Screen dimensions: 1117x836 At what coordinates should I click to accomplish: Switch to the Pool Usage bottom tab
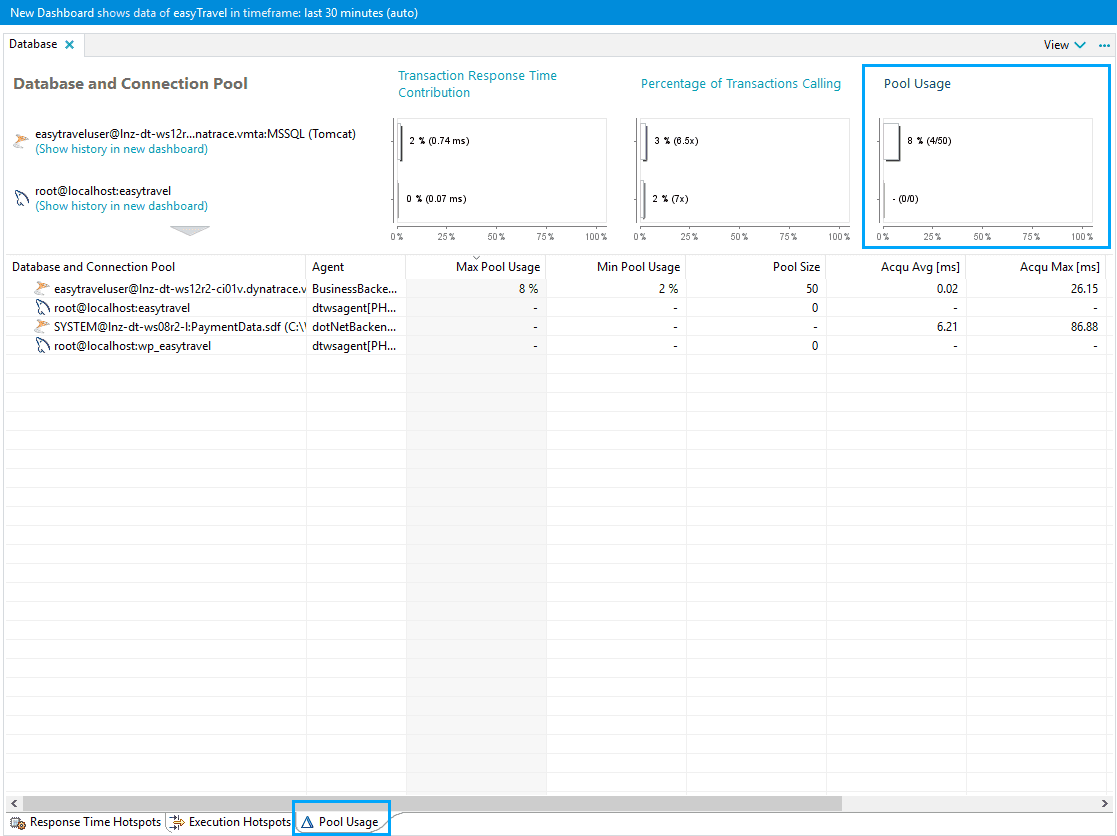point(341,822)
